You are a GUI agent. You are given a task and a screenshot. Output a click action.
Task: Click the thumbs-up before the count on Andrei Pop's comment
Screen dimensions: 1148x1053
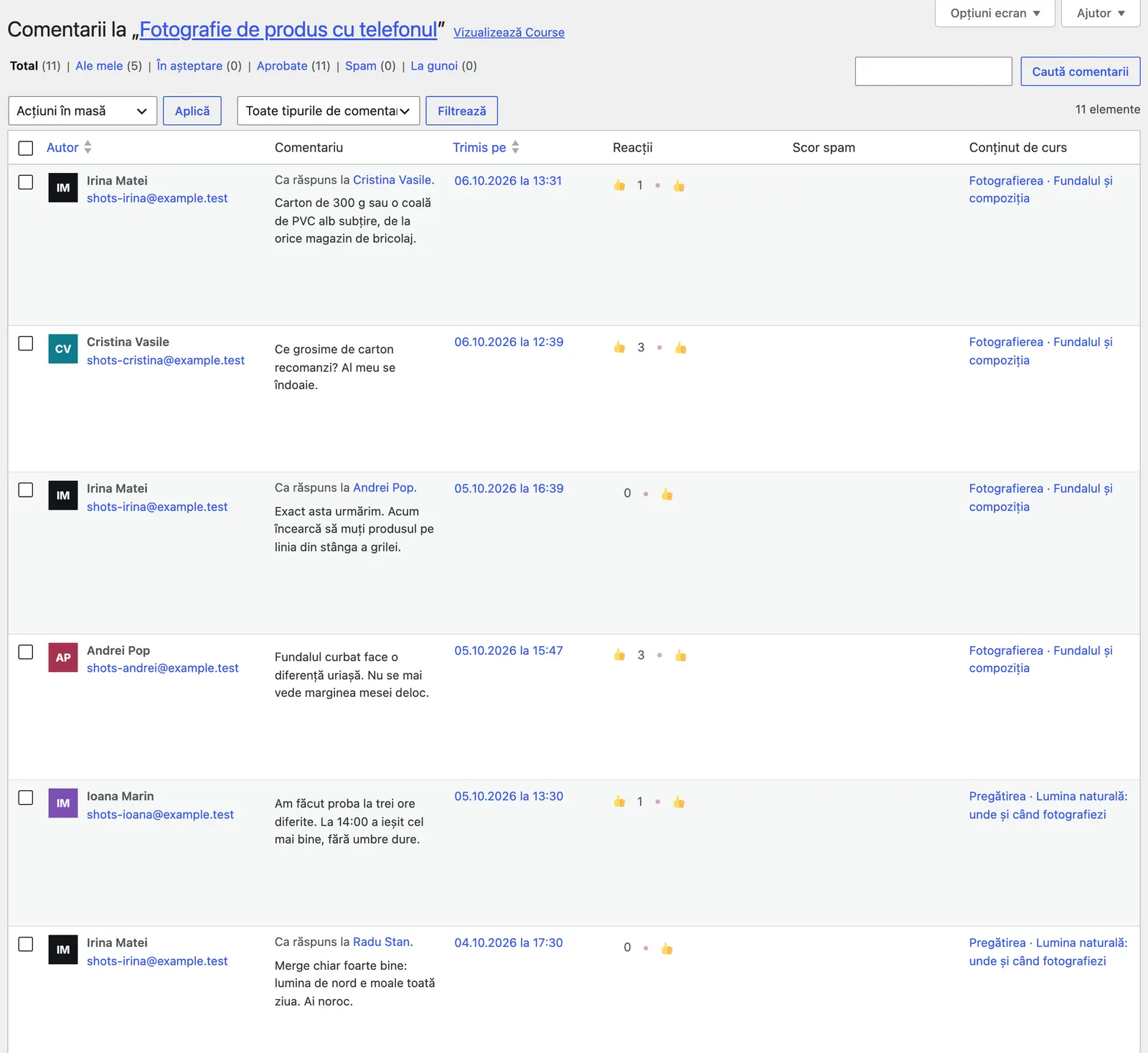click(x=619, y=655)
